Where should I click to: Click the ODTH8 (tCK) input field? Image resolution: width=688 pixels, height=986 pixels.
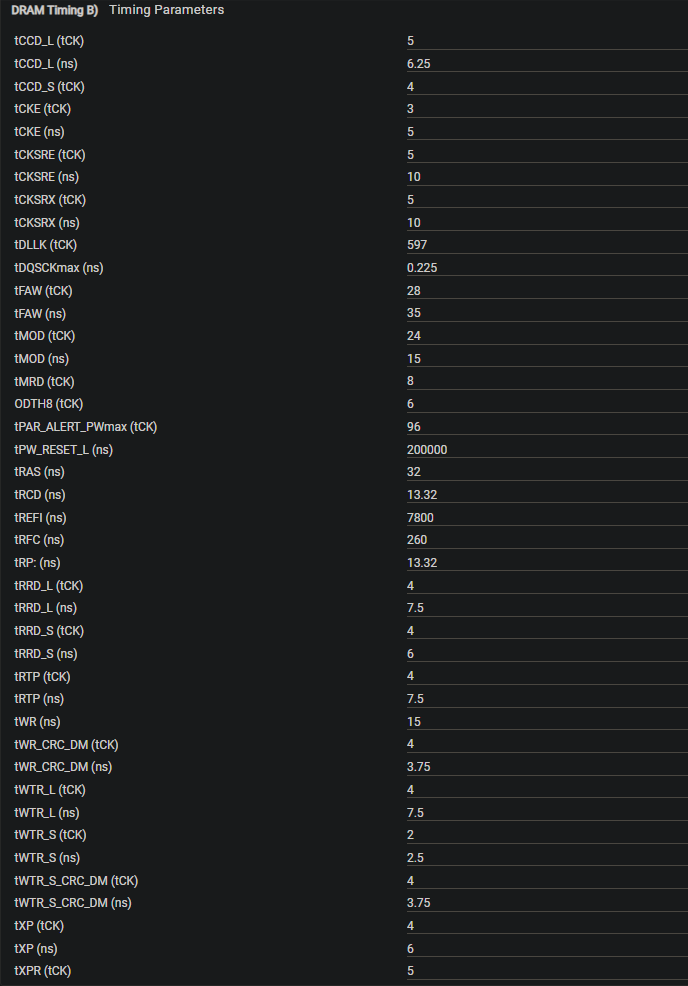tap(547, 404)
